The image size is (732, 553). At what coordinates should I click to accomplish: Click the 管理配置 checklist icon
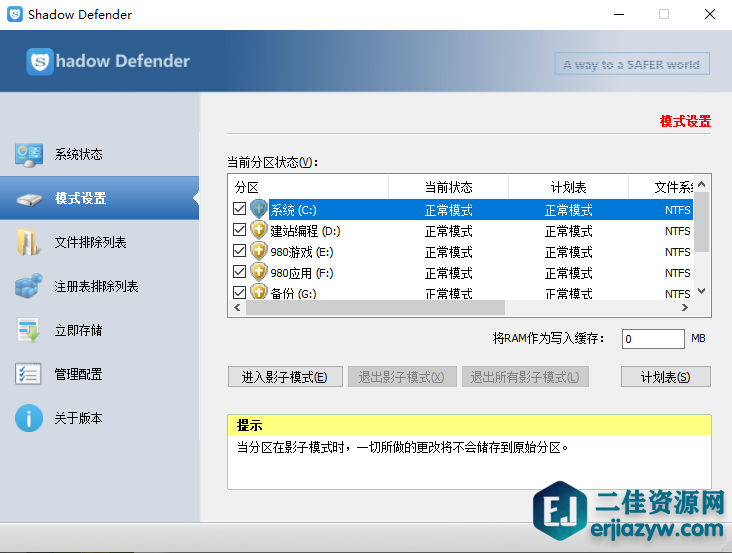[x=28, y=374]
